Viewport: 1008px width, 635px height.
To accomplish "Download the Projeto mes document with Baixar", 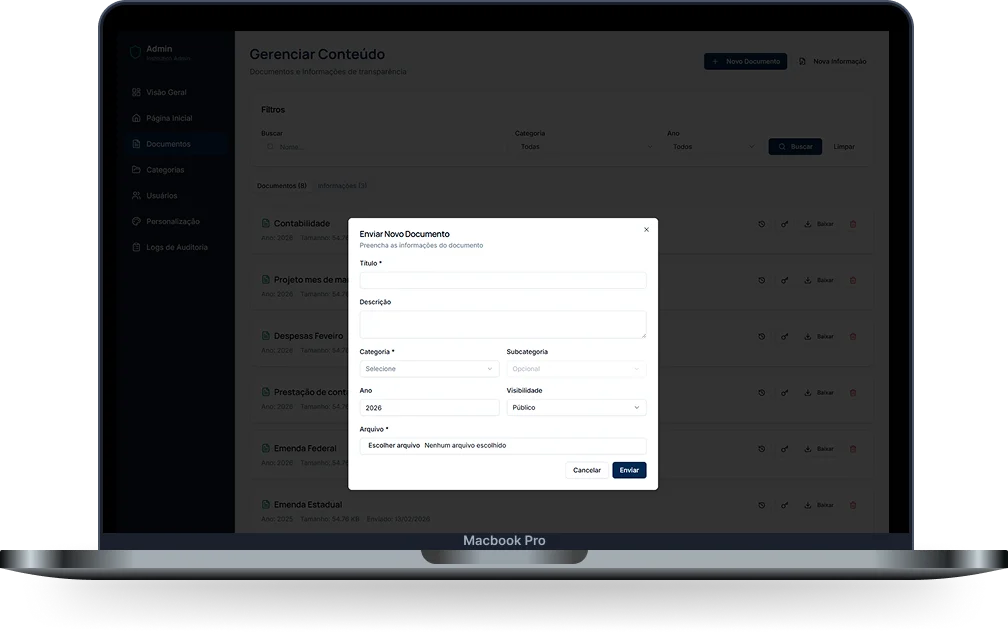I will click(x=819, y=280).
